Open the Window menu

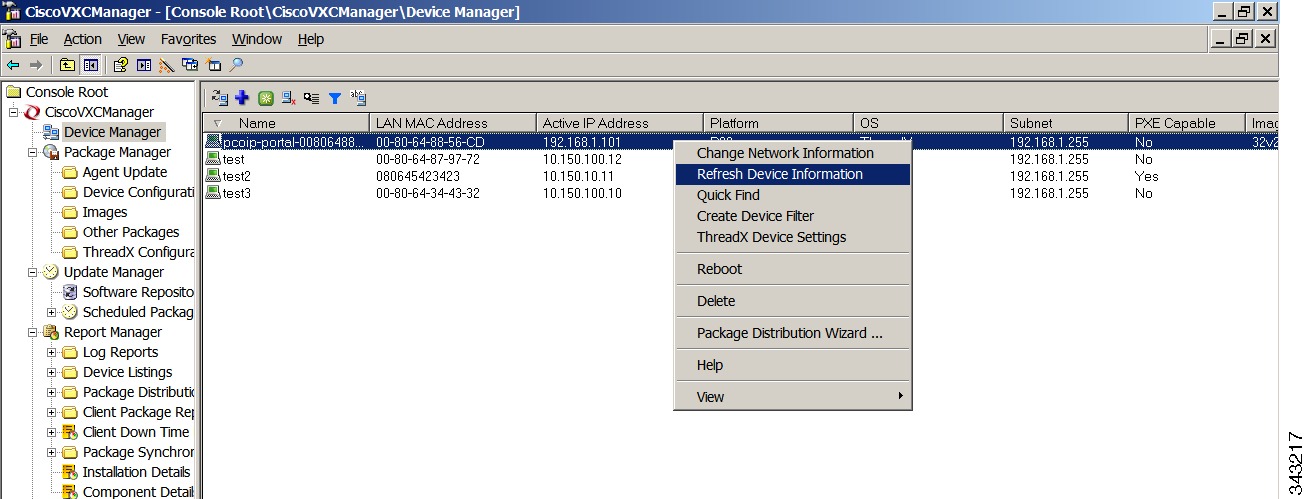pyautogui.click(x=257, y=39)
